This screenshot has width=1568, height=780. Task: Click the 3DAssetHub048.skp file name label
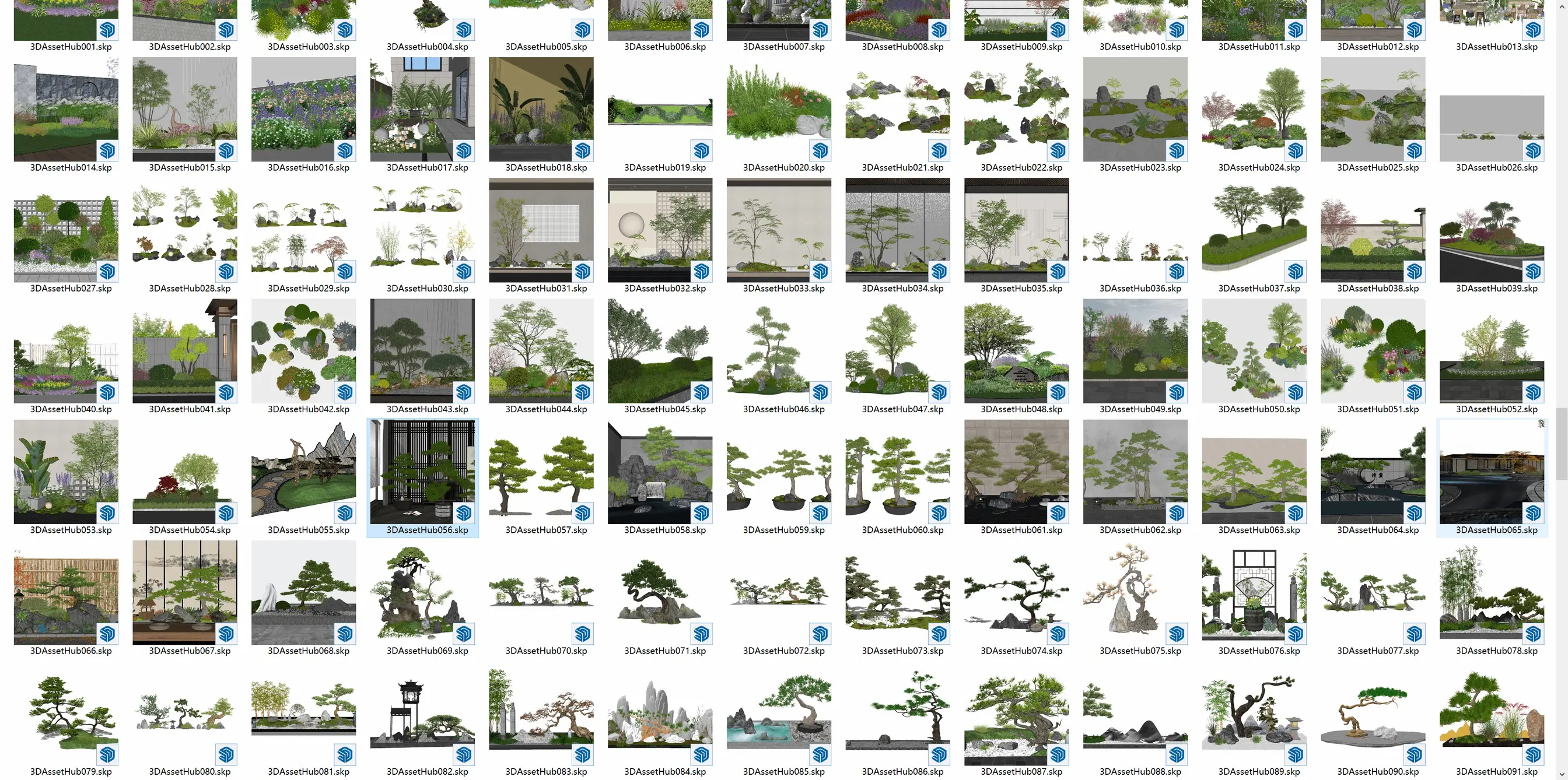pos(1021,409)
